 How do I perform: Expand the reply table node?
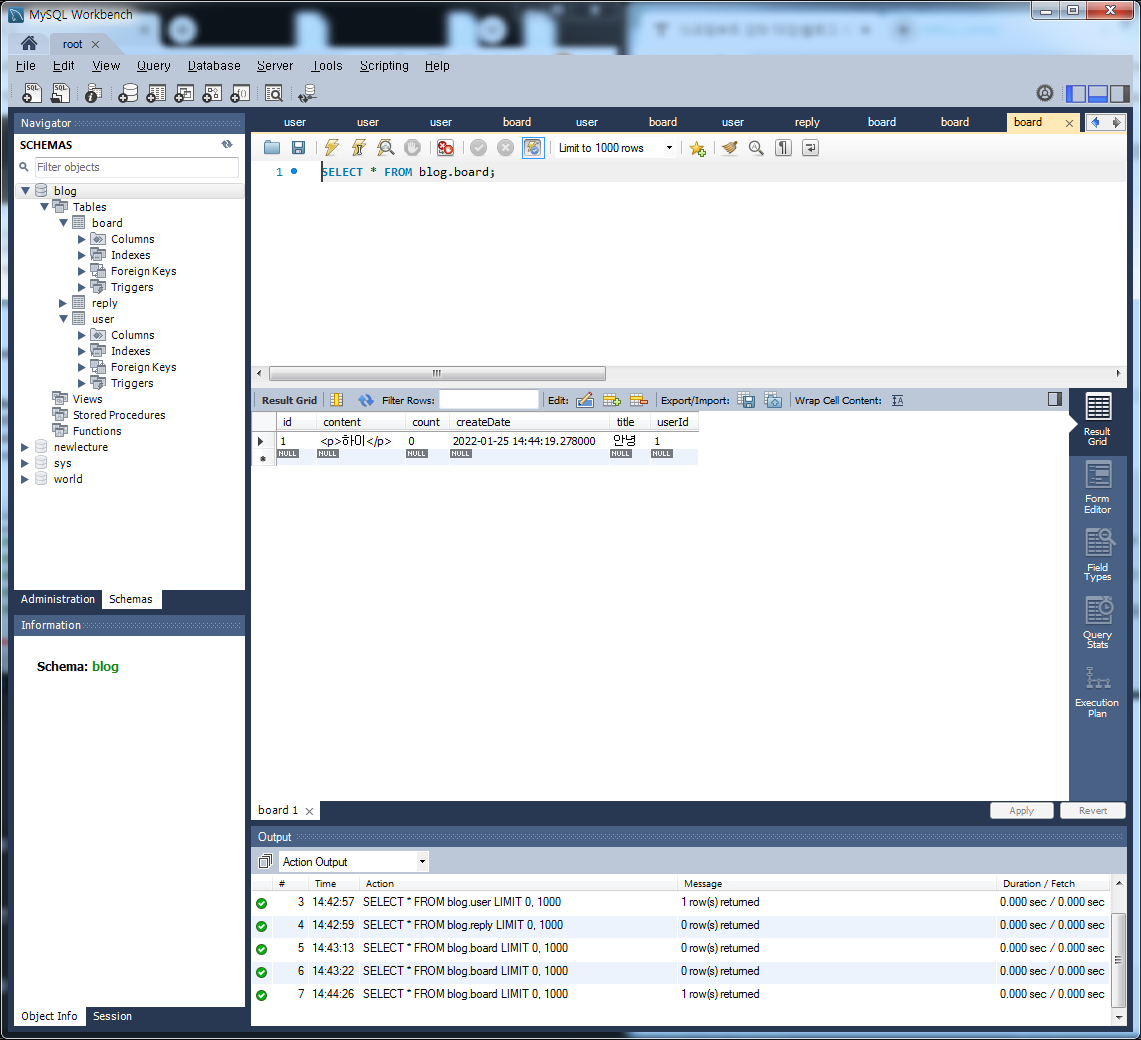click(63, 303)
